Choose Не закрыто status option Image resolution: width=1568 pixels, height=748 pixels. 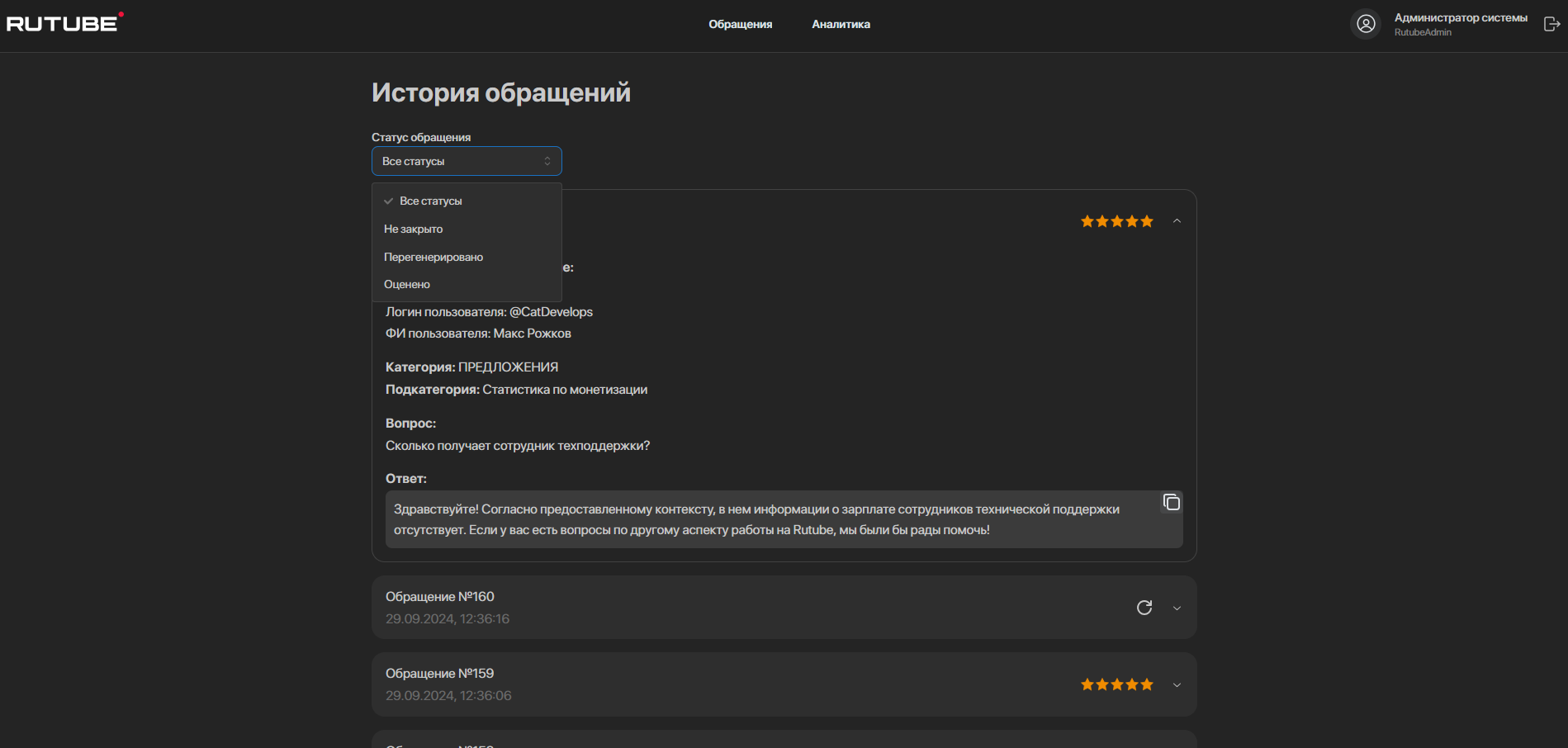pyautogui.click(x=413, y=230)
